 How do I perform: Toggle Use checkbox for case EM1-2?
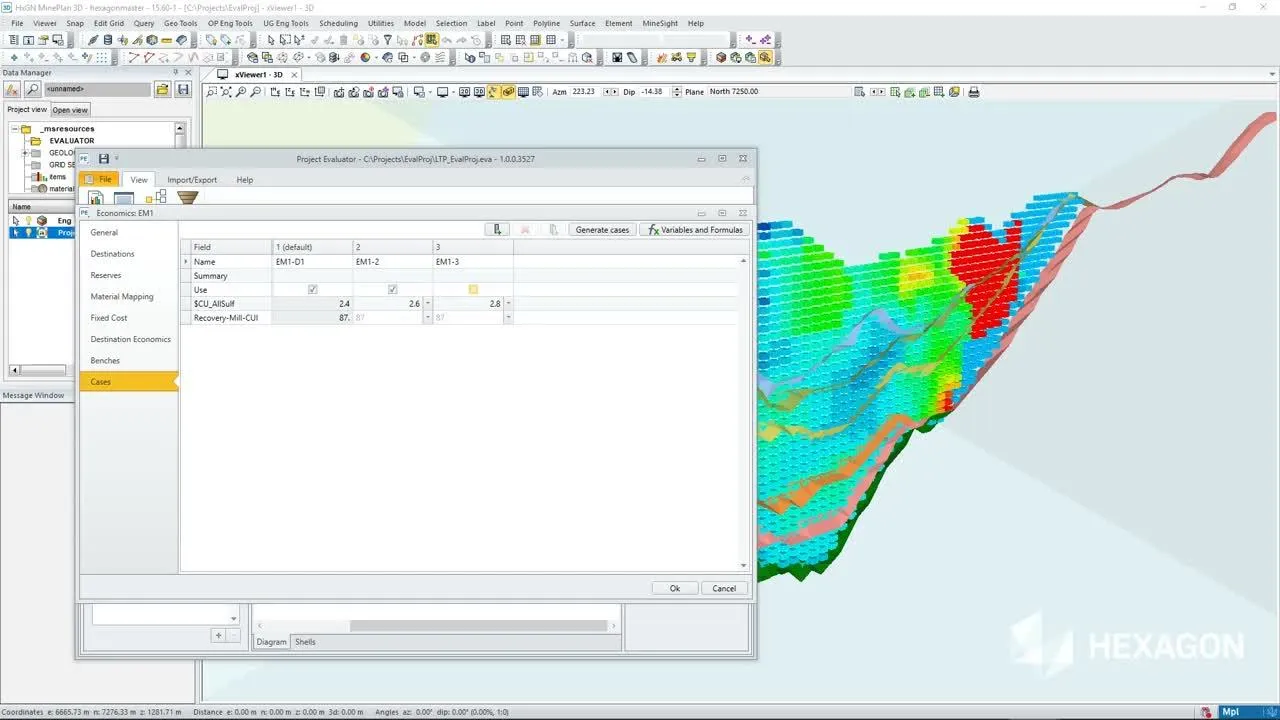[393, 290]
